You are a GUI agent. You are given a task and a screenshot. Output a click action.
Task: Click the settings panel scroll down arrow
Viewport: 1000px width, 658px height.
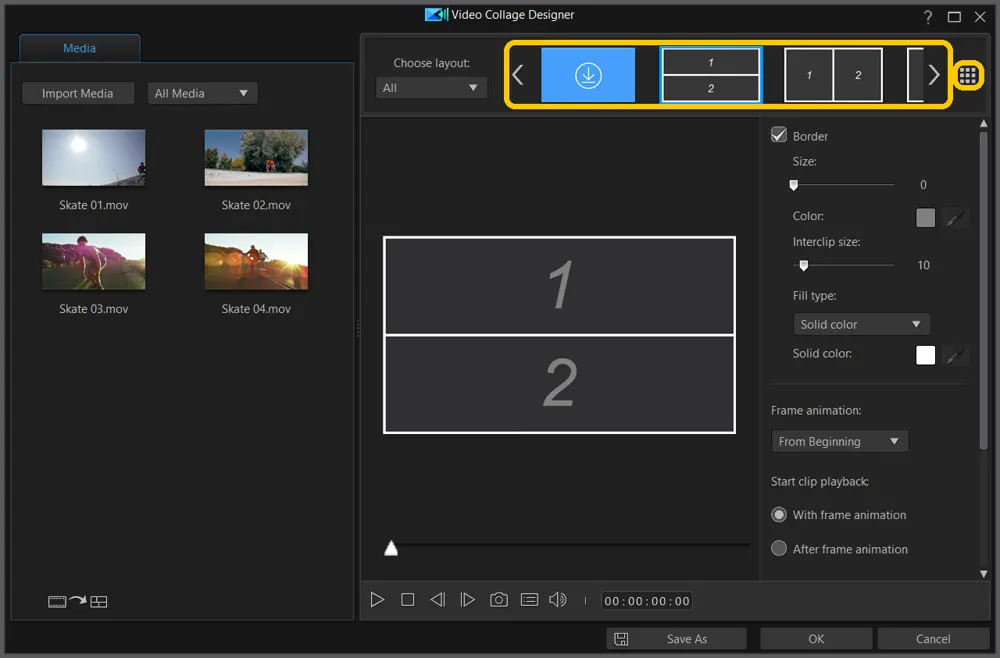(x=983, y=574)
